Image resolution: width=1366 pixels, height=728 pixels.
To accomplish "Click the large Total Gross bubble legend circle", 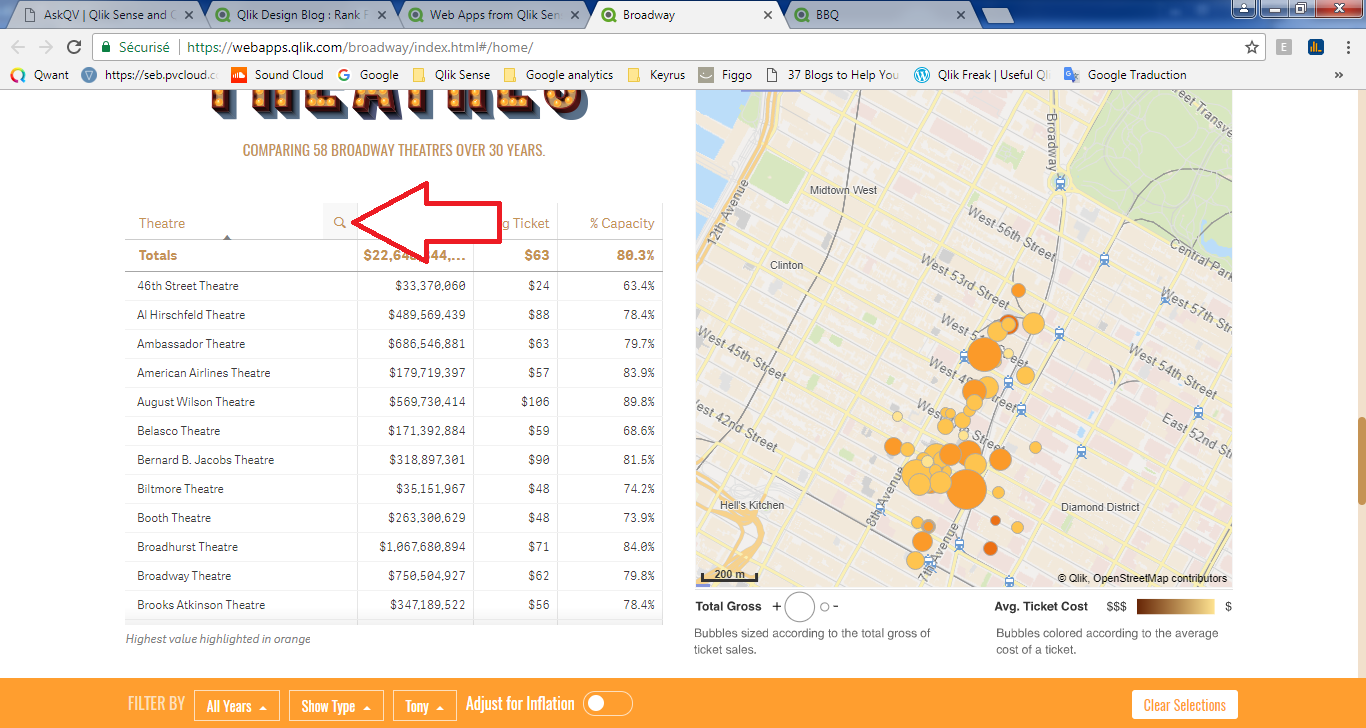I will [800, 607].
